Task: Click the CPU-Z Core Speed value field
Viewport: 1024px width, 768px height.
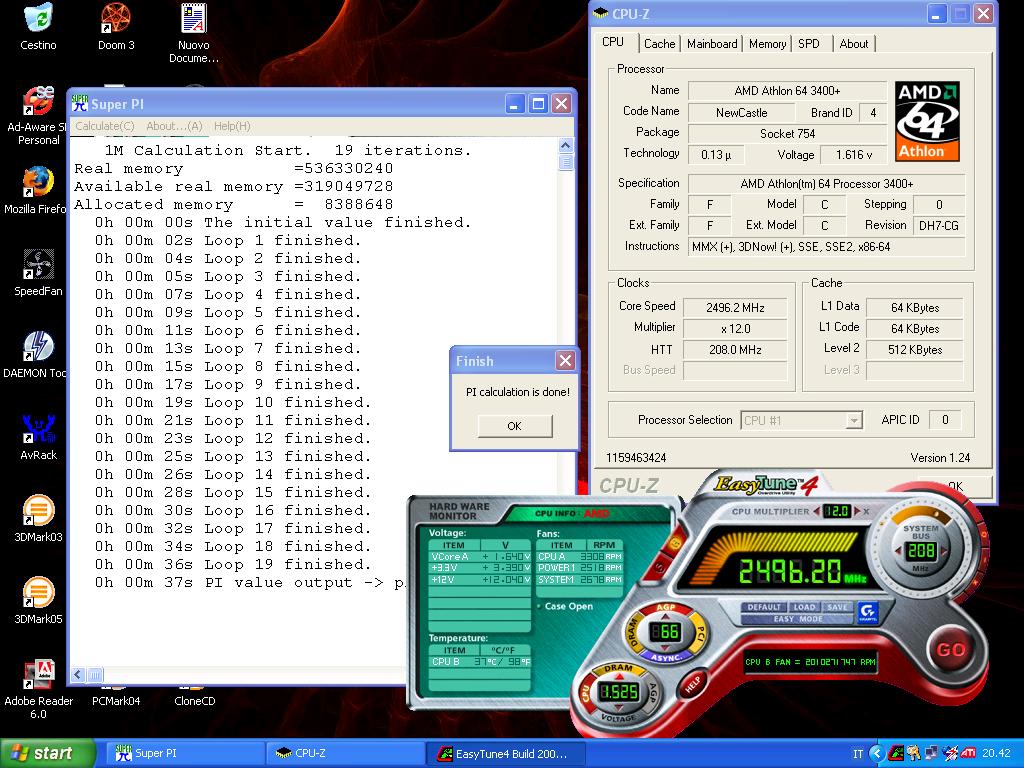Action: tap(735, 308)
